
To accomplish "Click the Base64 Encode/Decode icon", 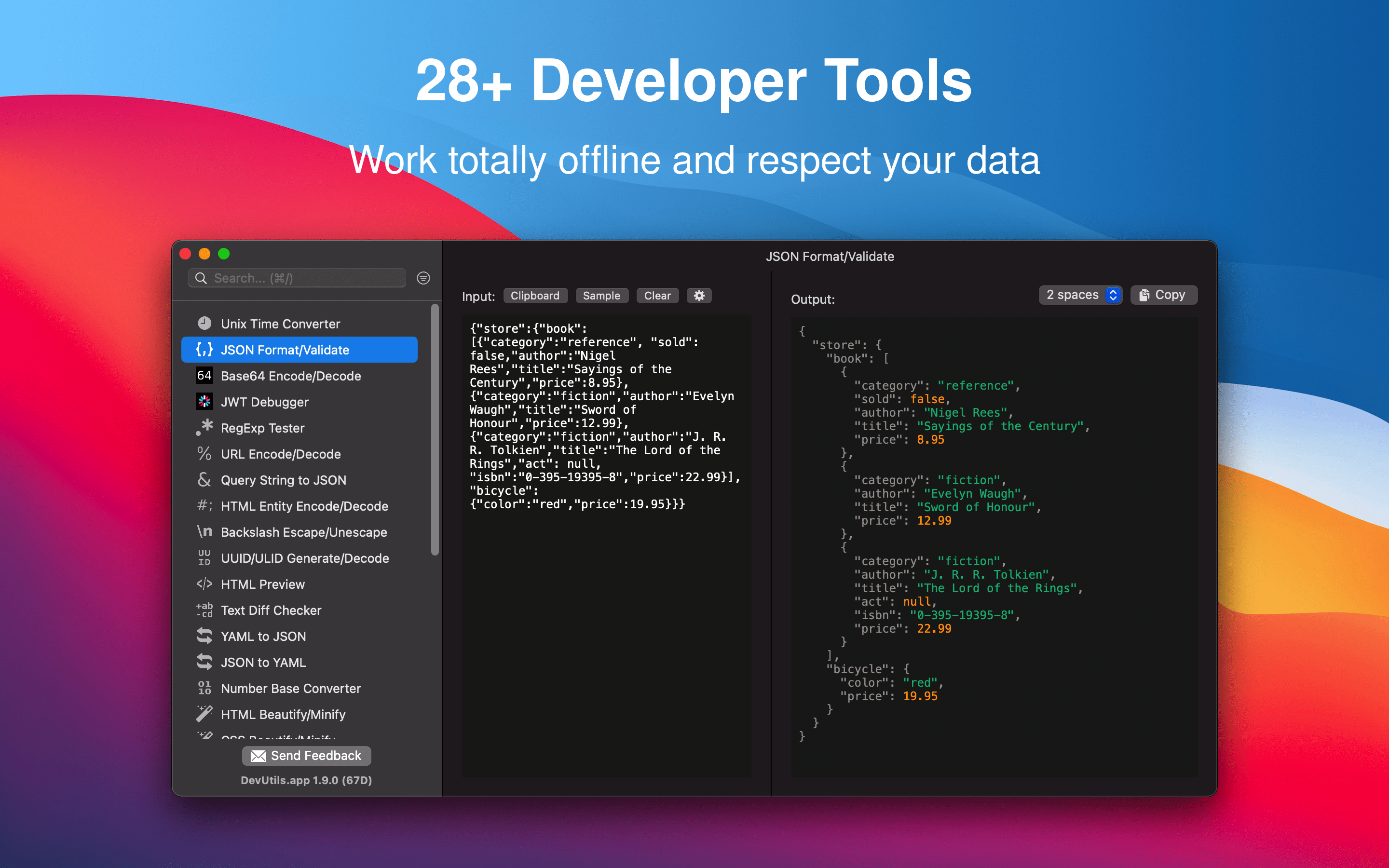I will tap(205, 376).
